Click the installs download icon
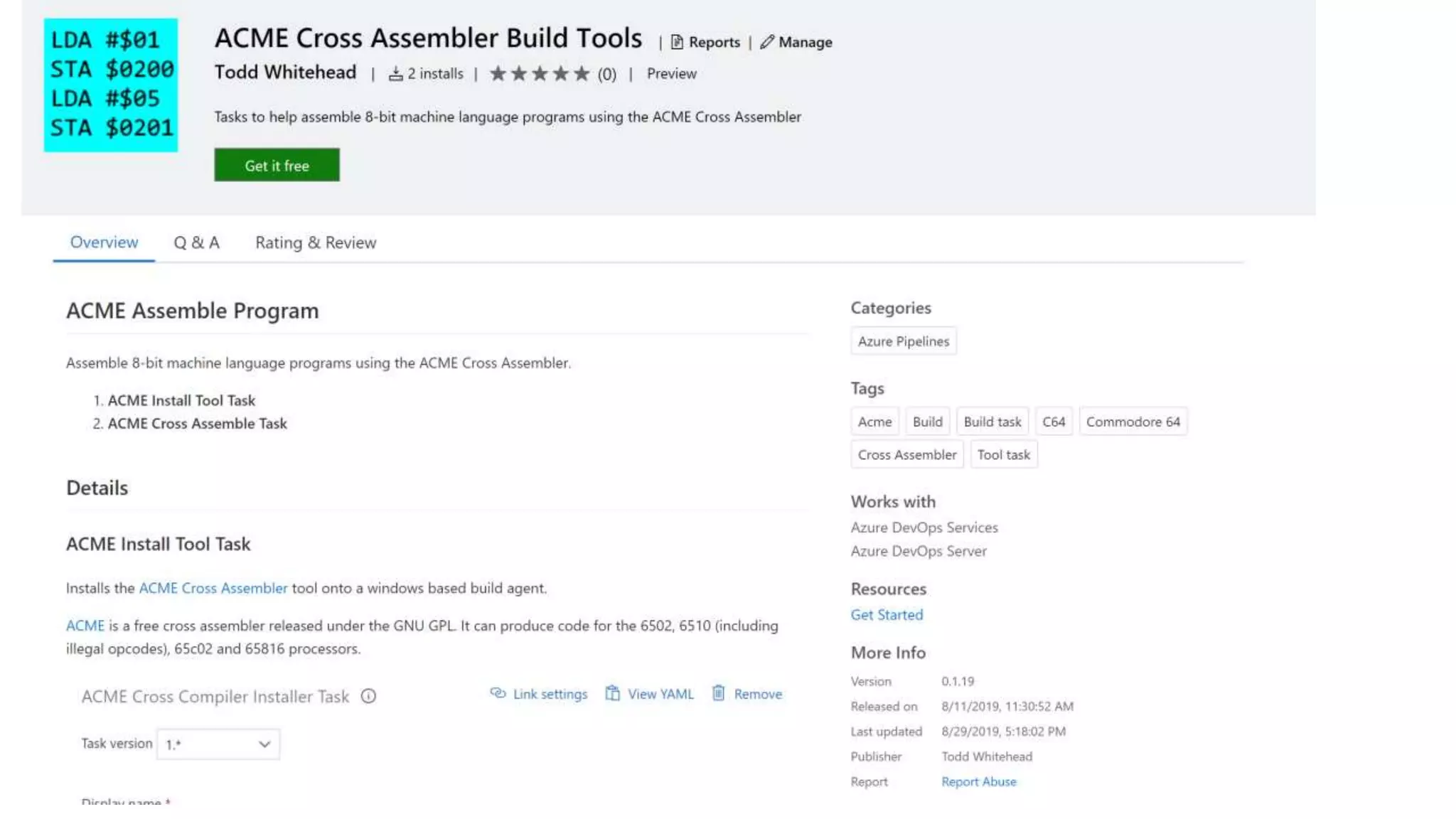This screenshot has width=1456, height=819. click(x=395, y=74)
